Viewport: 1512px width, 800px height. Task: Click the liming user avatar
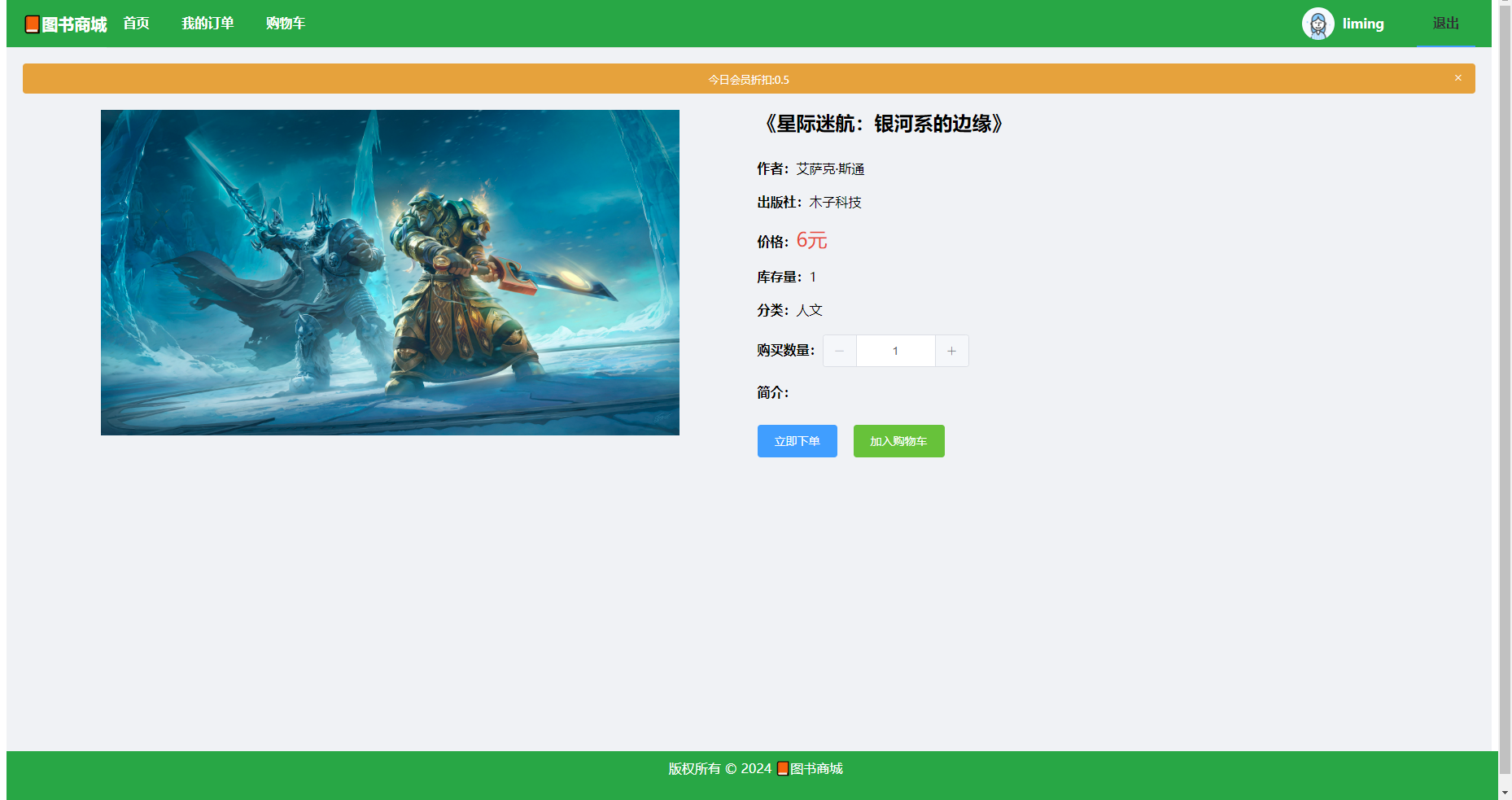coord(1318,24)
